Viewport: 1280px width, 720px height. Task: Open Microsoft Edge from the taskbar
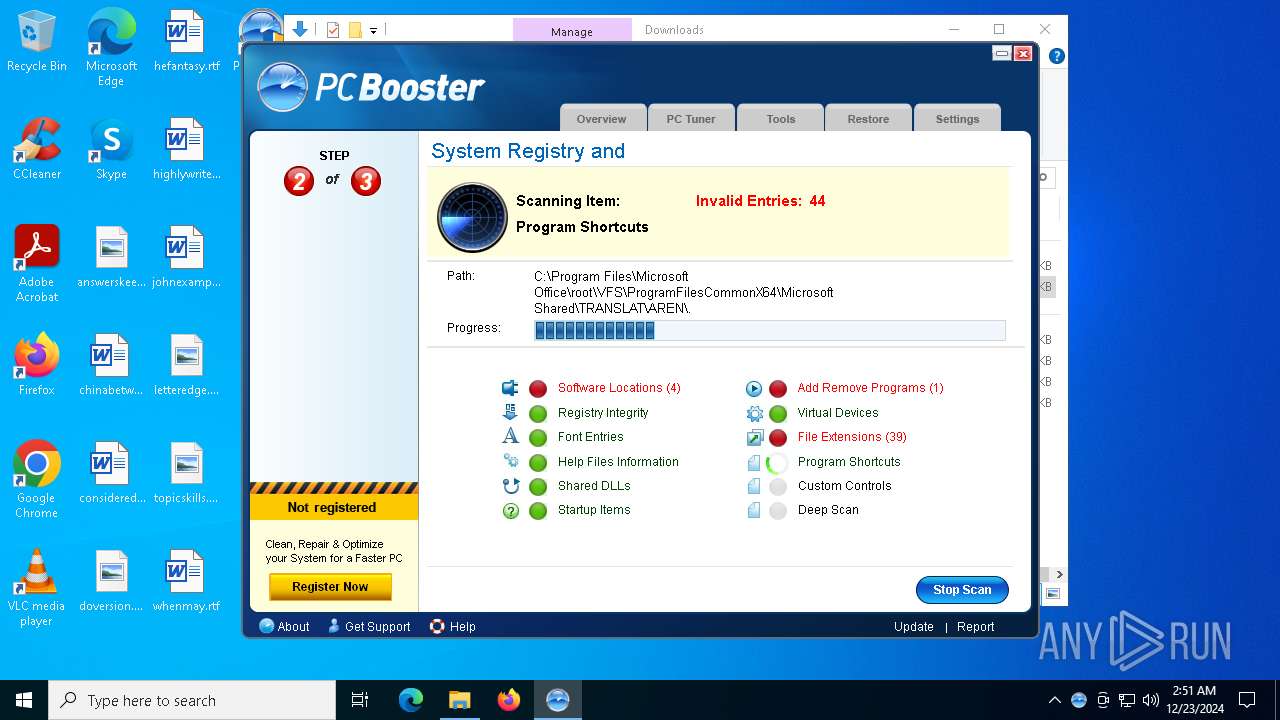click(411, 700)
